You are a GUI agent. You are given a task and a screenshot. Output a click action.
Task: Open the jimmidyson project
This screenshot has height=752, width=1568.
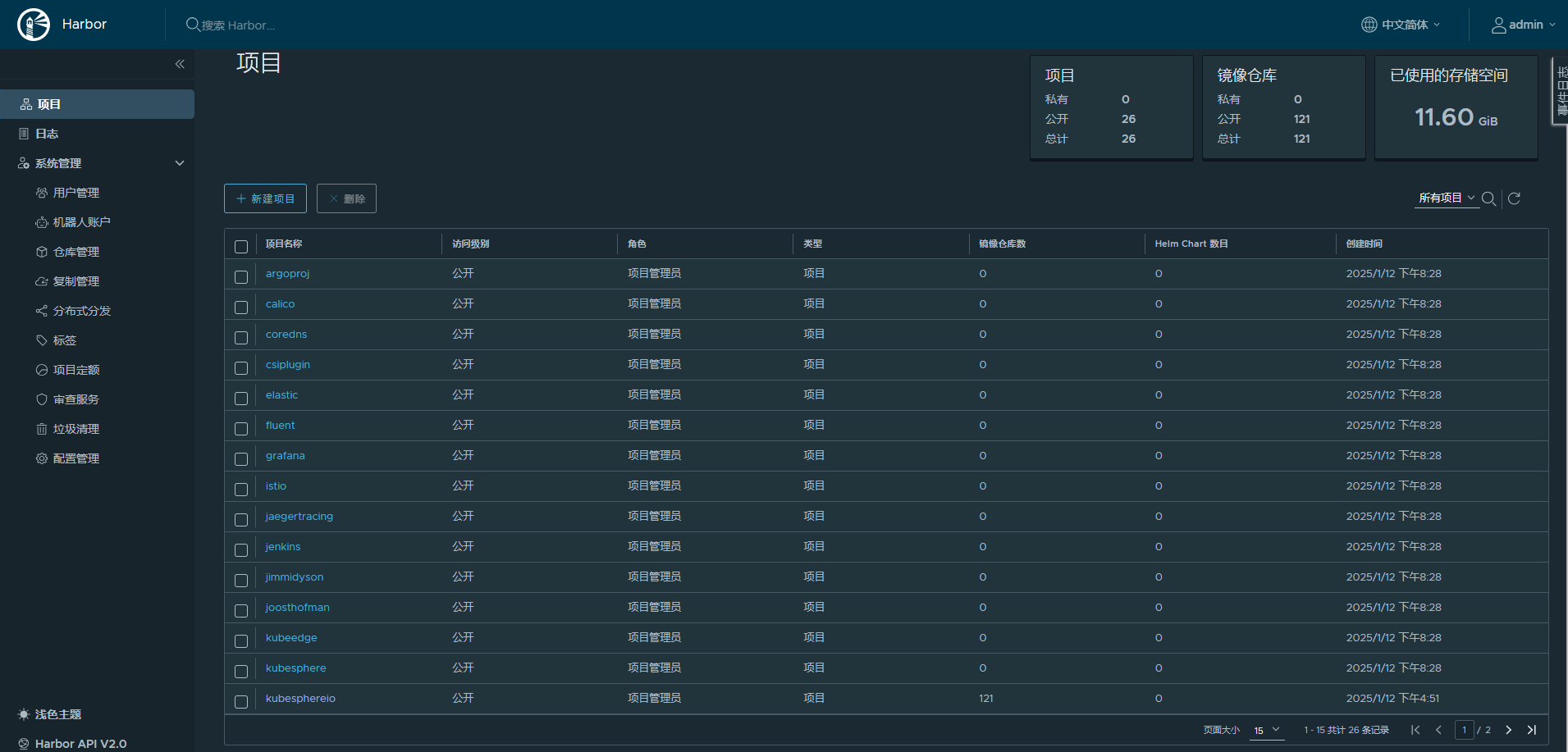click(x=294, y=577)
